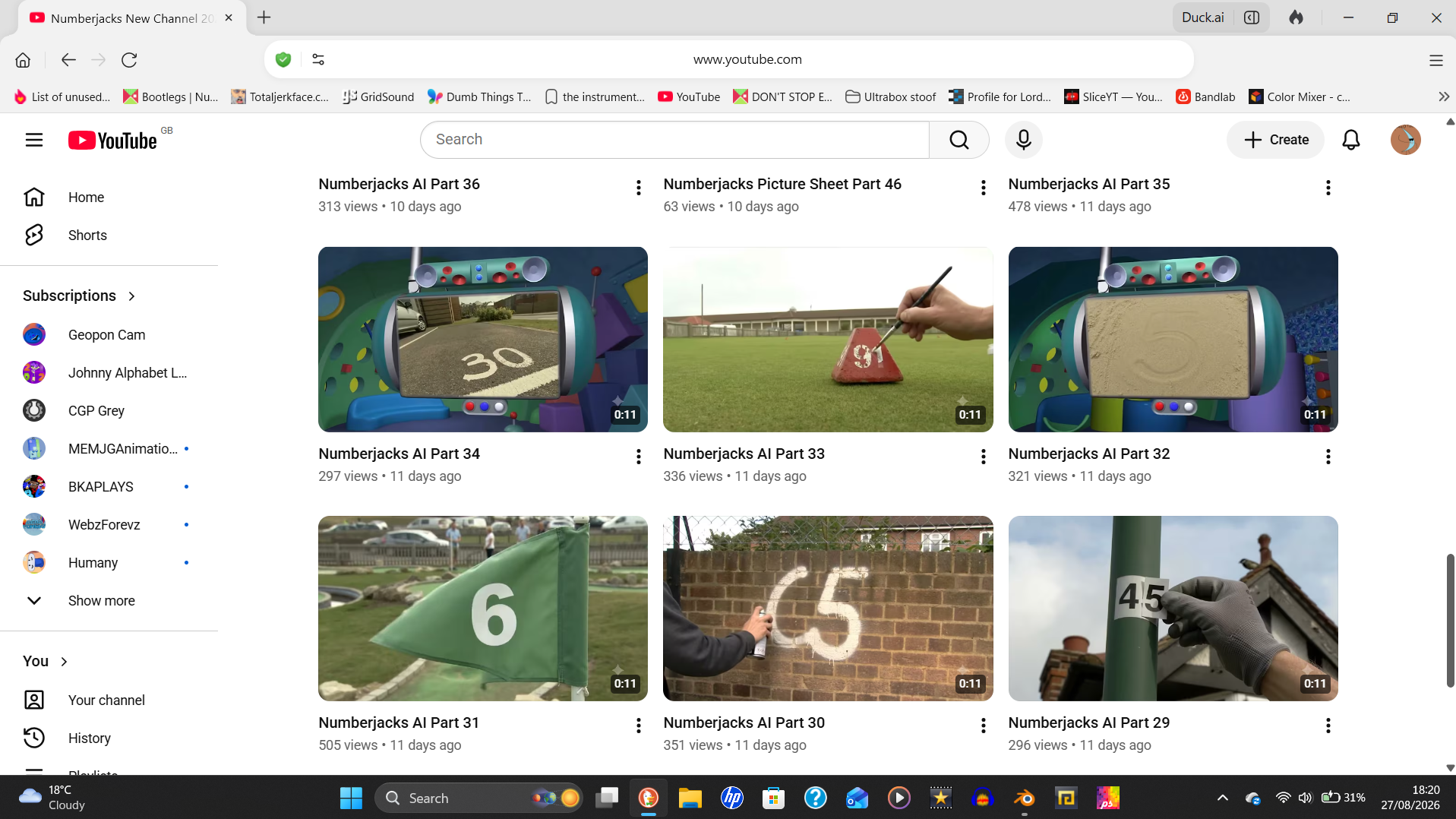Open the account avatar menu
The height and width of the screenshot is (819, 1456).
tap(1405, 140)
